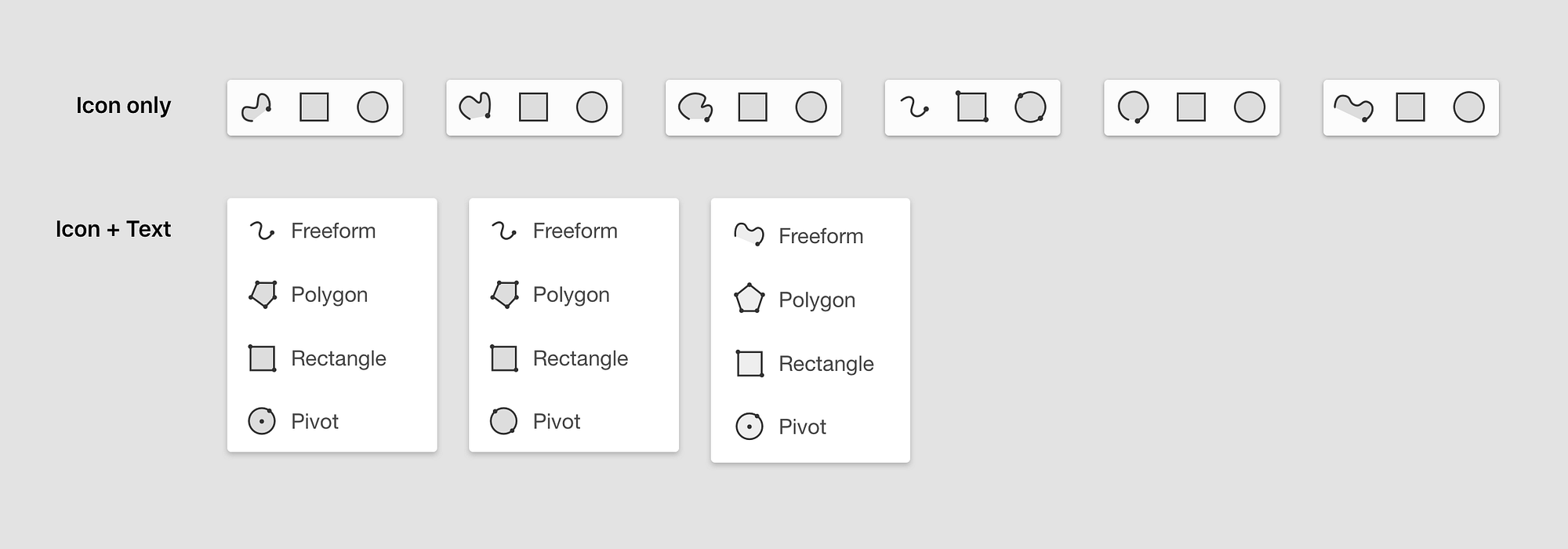Click the "Icon + Text" heading text
This screenshot has width=1568, height=549.
pos(113,229)
